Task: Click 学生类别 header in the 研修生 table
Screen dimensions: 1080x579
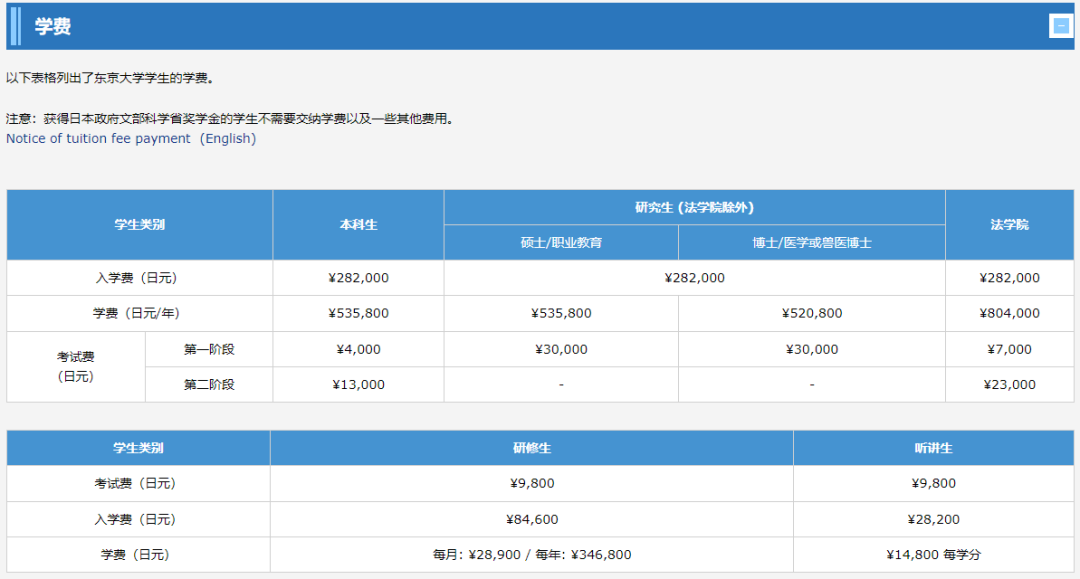Action: click(x=138, y=448)
